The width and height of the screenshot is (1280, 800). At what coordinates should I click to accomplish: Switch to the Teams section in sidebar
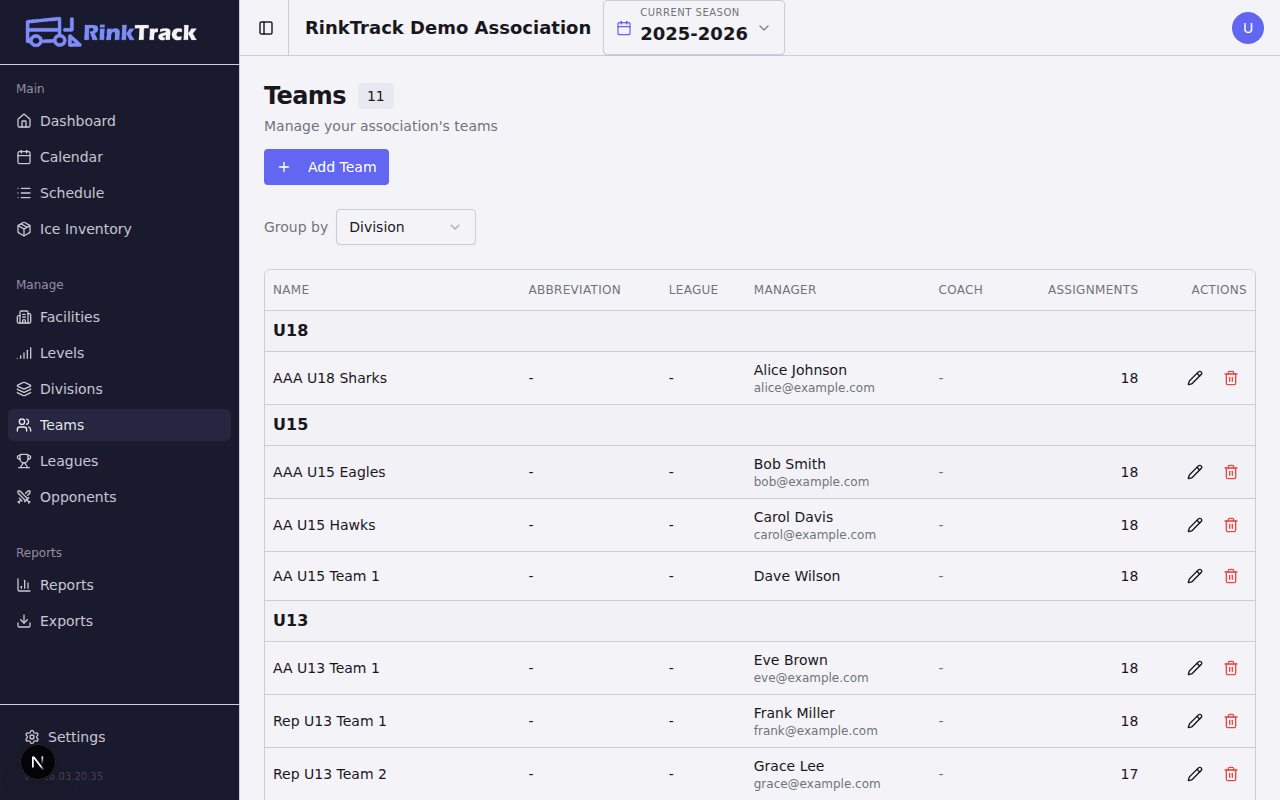coord(62,424)
